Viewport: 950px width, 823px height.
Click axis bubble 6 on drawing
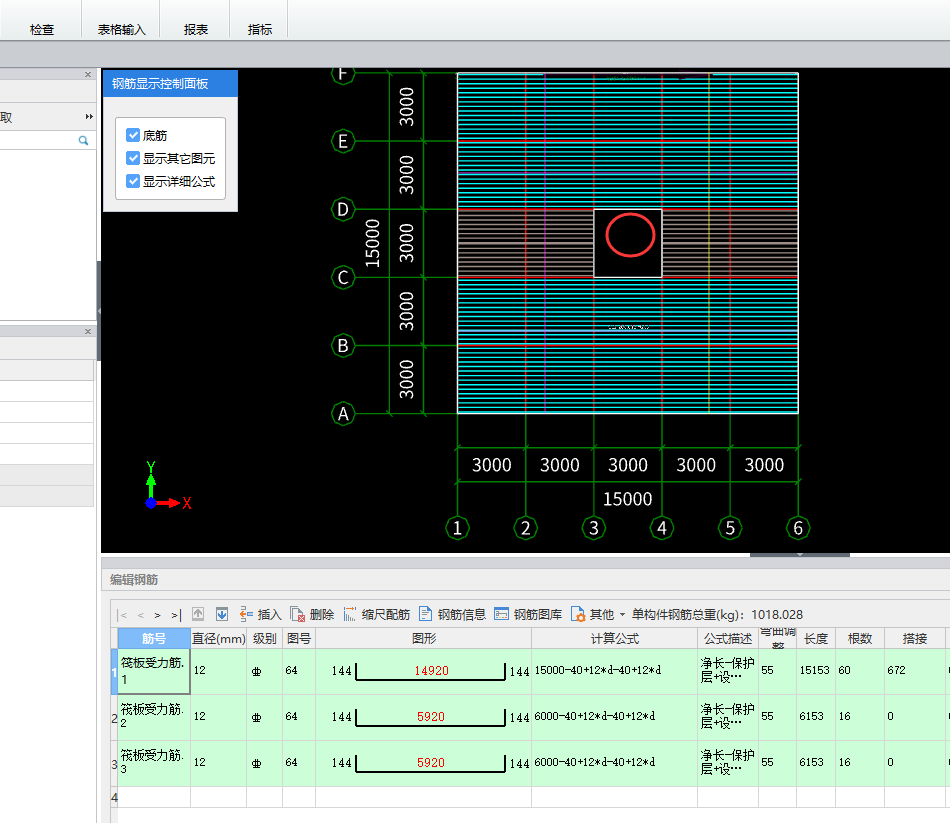pyautogui.click(x=798, y=528)
